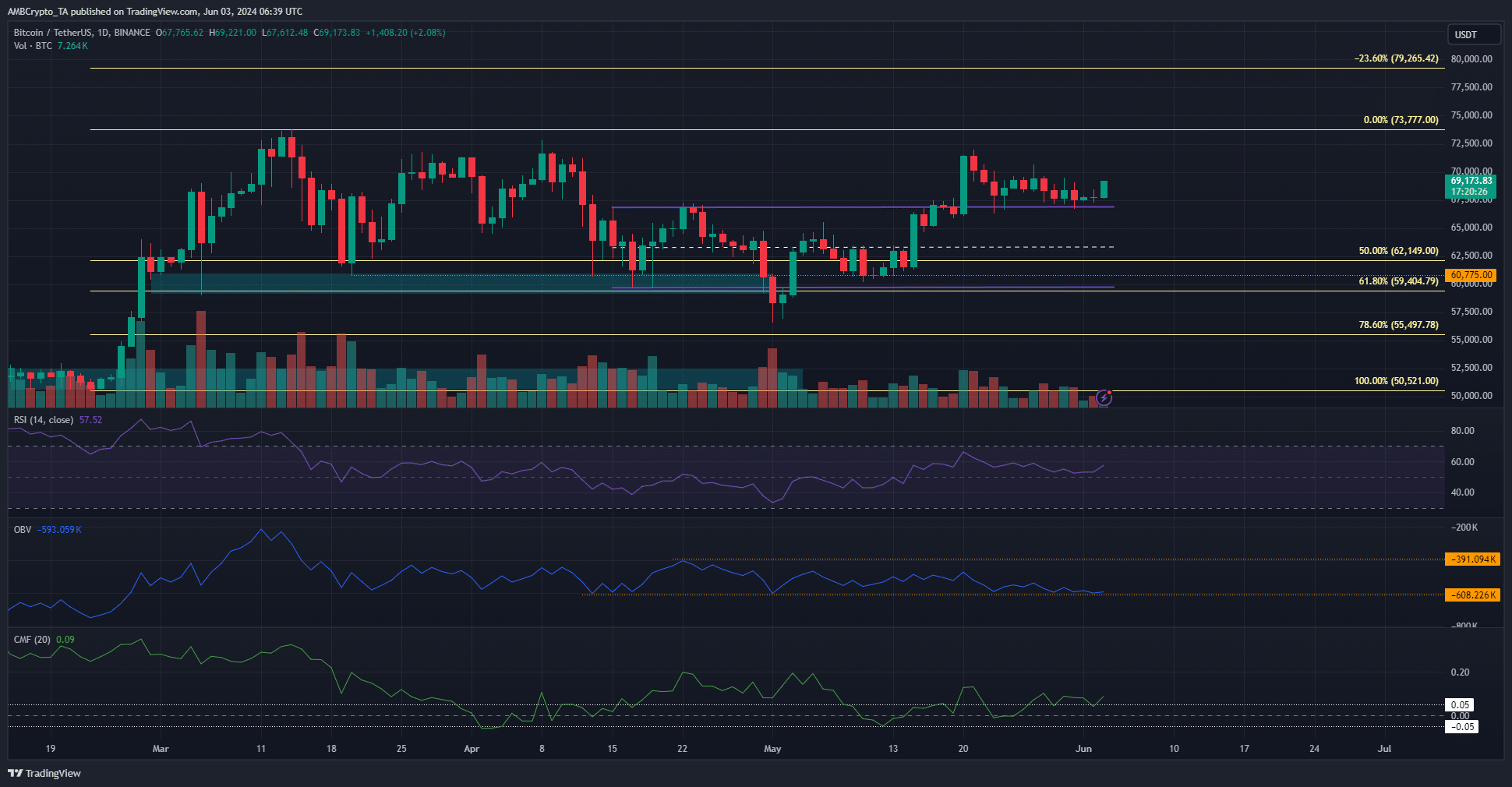Click the CMF value 0.09

[x=65, y=640]
